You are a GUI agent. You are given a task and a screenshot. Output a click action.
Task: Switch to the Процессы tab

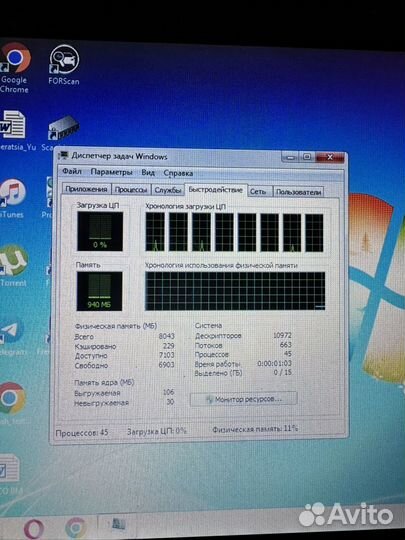pos(131,190)
